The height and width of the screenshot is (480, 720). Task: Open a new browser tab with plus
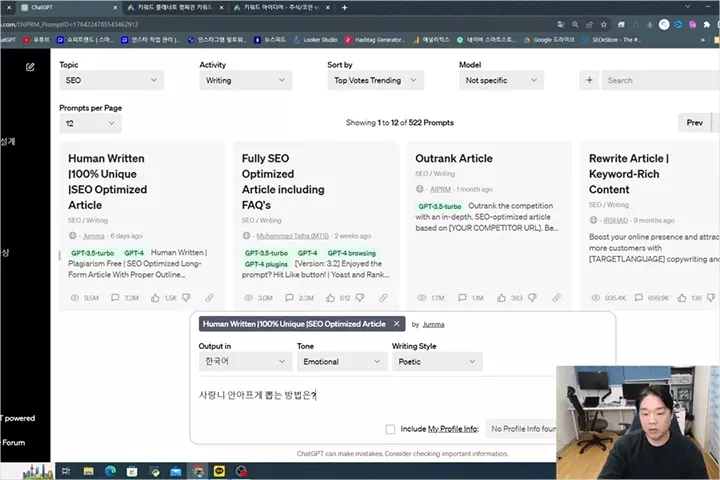click(x=344, y=7)
